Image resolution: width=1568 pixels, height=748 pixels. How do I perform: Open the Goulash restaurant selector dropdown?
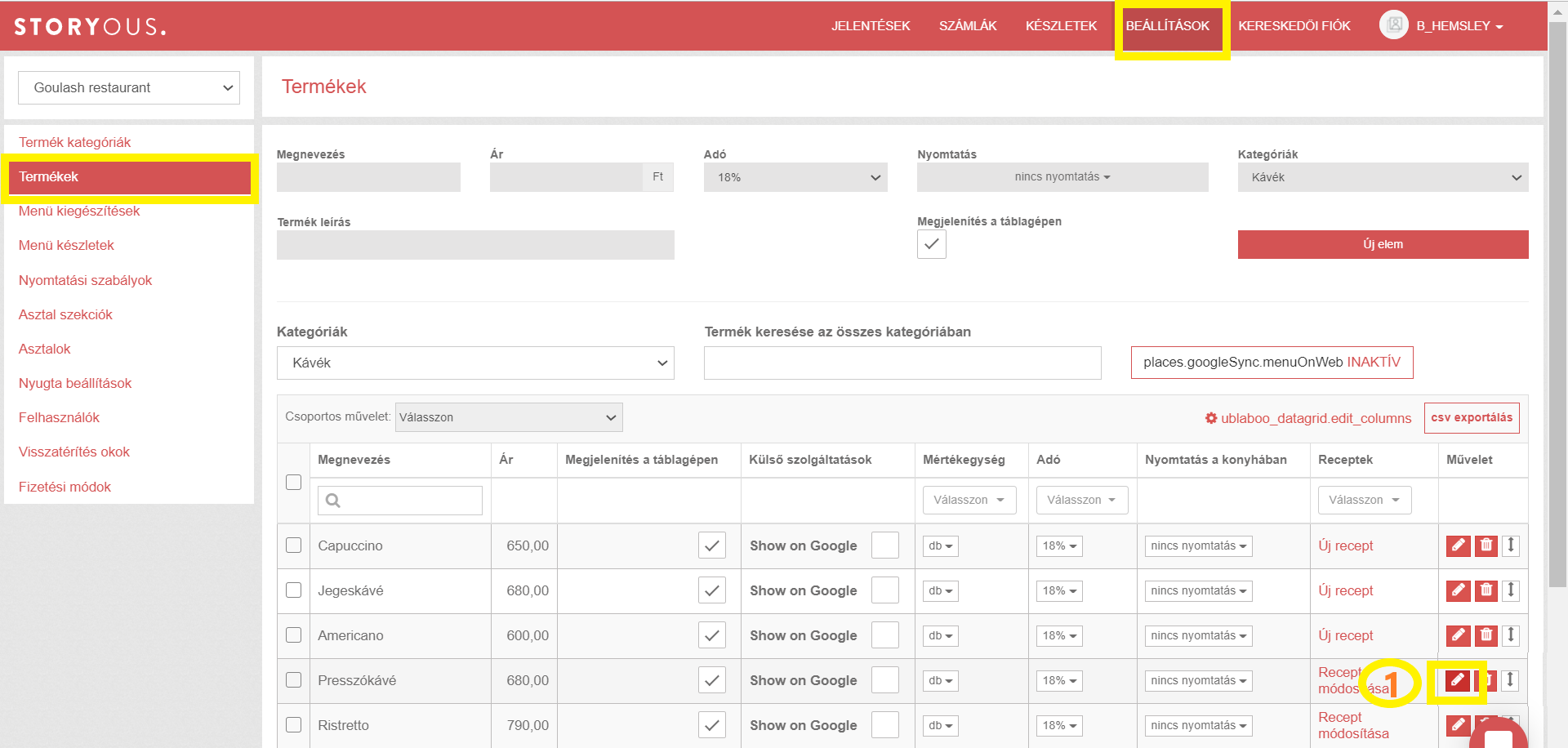pos(129,87)
